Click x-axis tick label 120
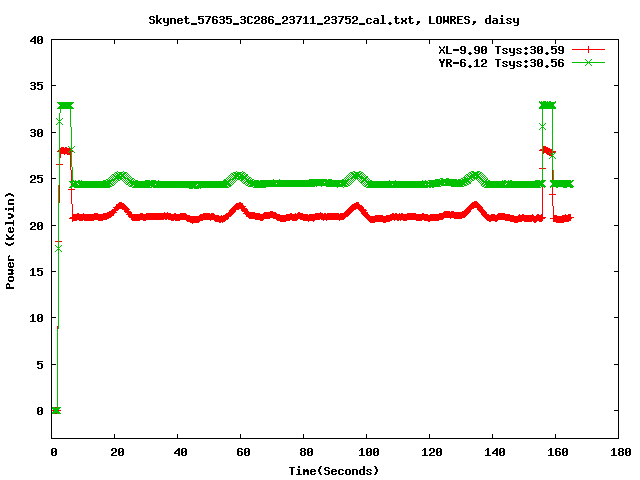 (x=432, y=452)
